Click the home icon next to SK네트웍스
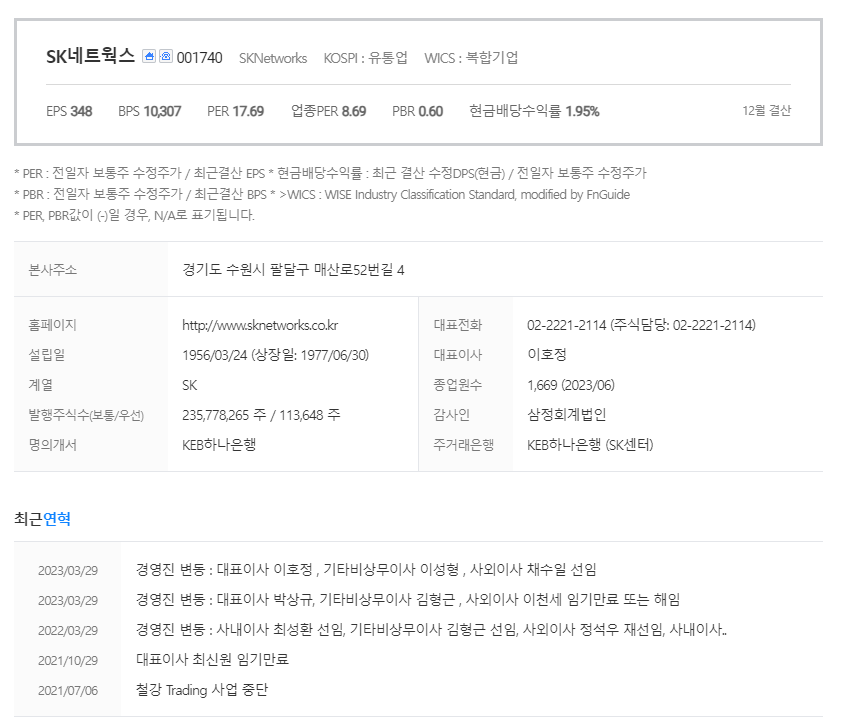842x725 pixels. click(x=149, y=56)
